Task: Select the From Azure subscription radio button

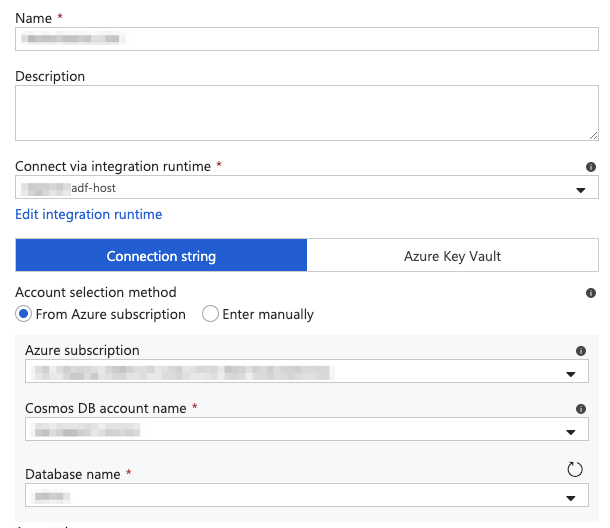Action: pos(24,314)
